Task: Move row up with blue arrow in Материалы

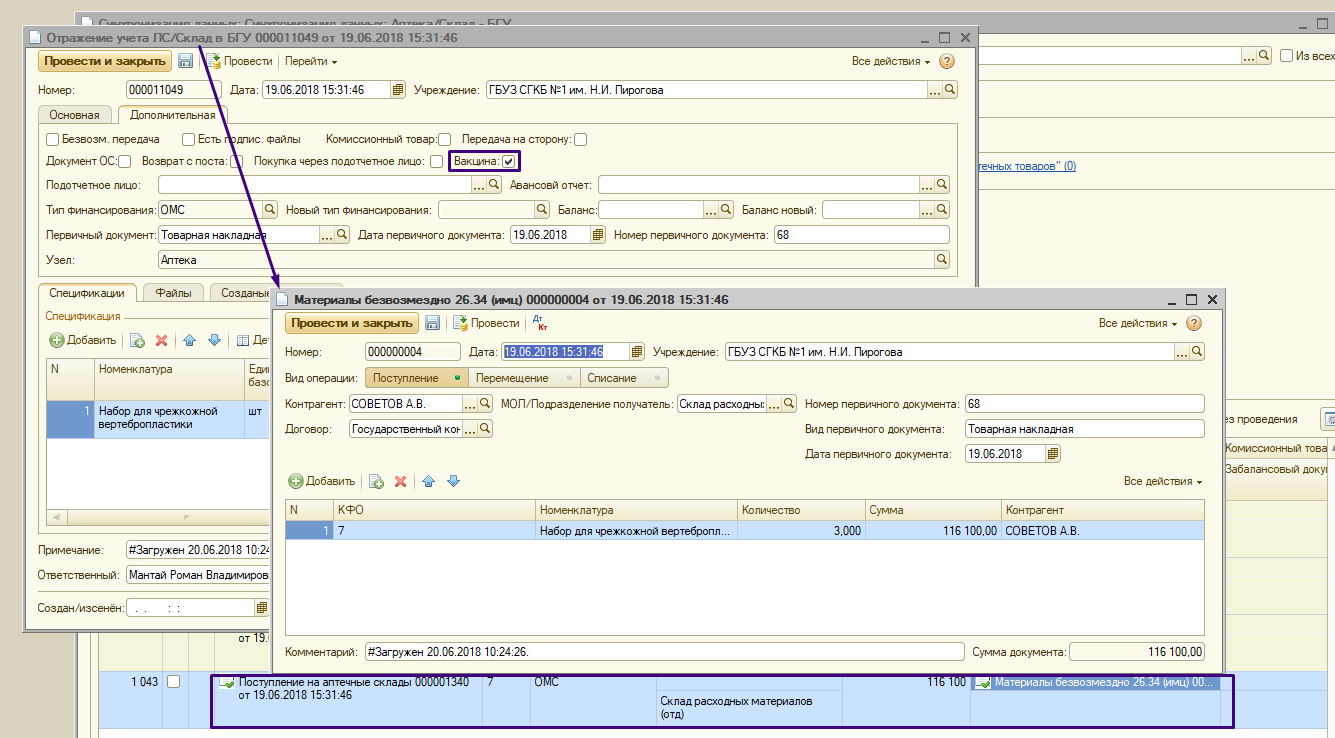Action: pyautogui.click(x=429, y=481)
